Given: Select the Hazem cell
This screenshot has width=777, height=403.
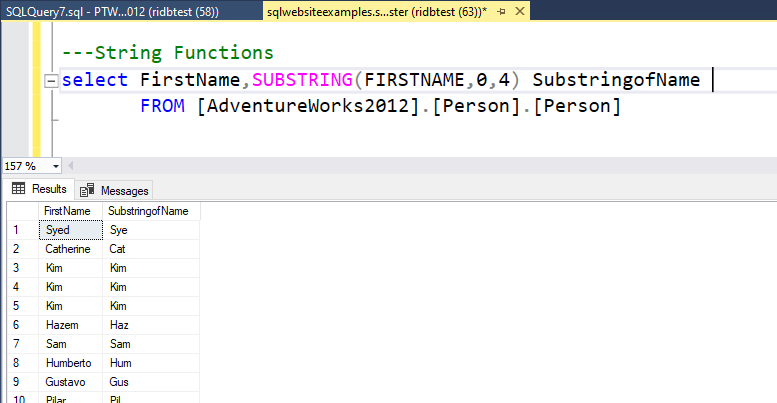Looking at the screenshot, I should 71,325.
